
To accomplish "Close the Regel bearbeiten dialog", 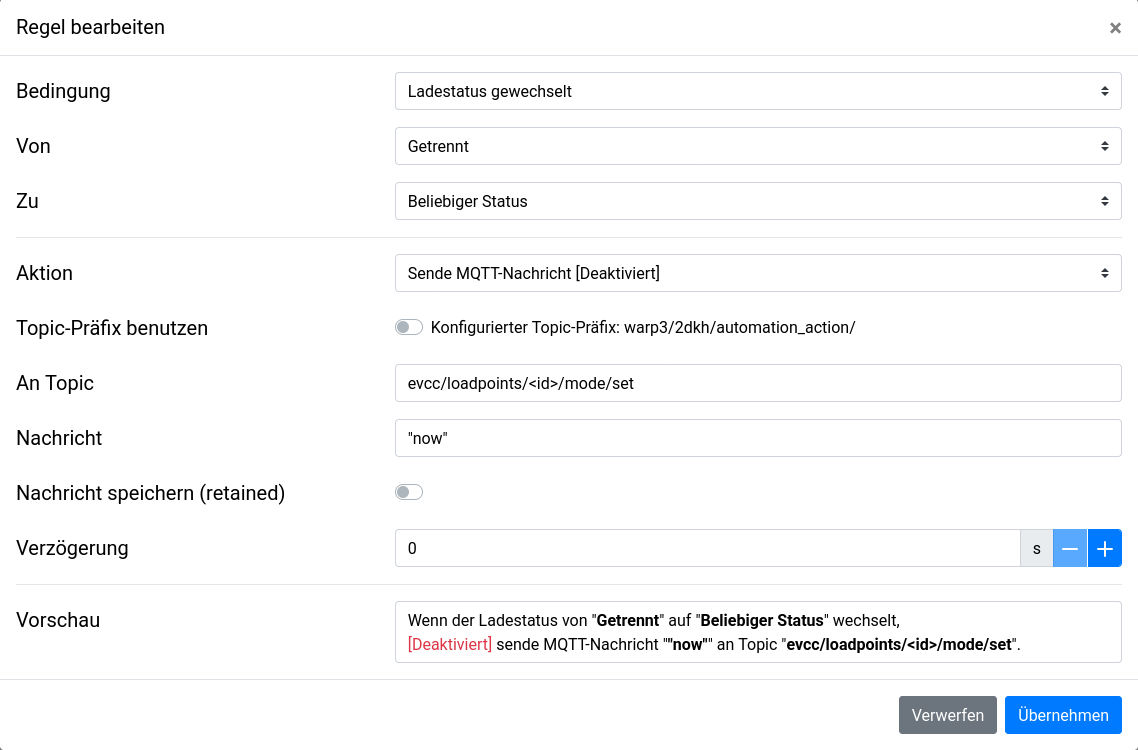I will tap(1115, 28).
